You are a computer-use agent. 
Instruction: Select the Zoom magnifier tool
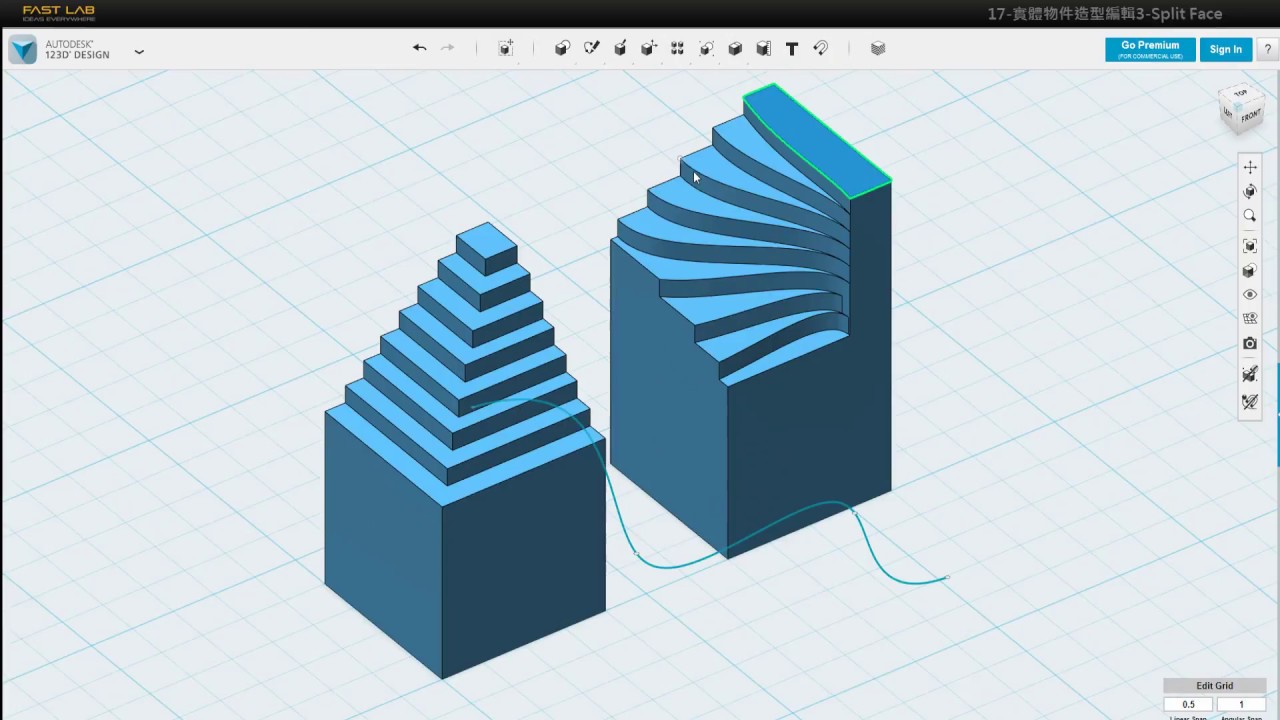point(1250,215)
